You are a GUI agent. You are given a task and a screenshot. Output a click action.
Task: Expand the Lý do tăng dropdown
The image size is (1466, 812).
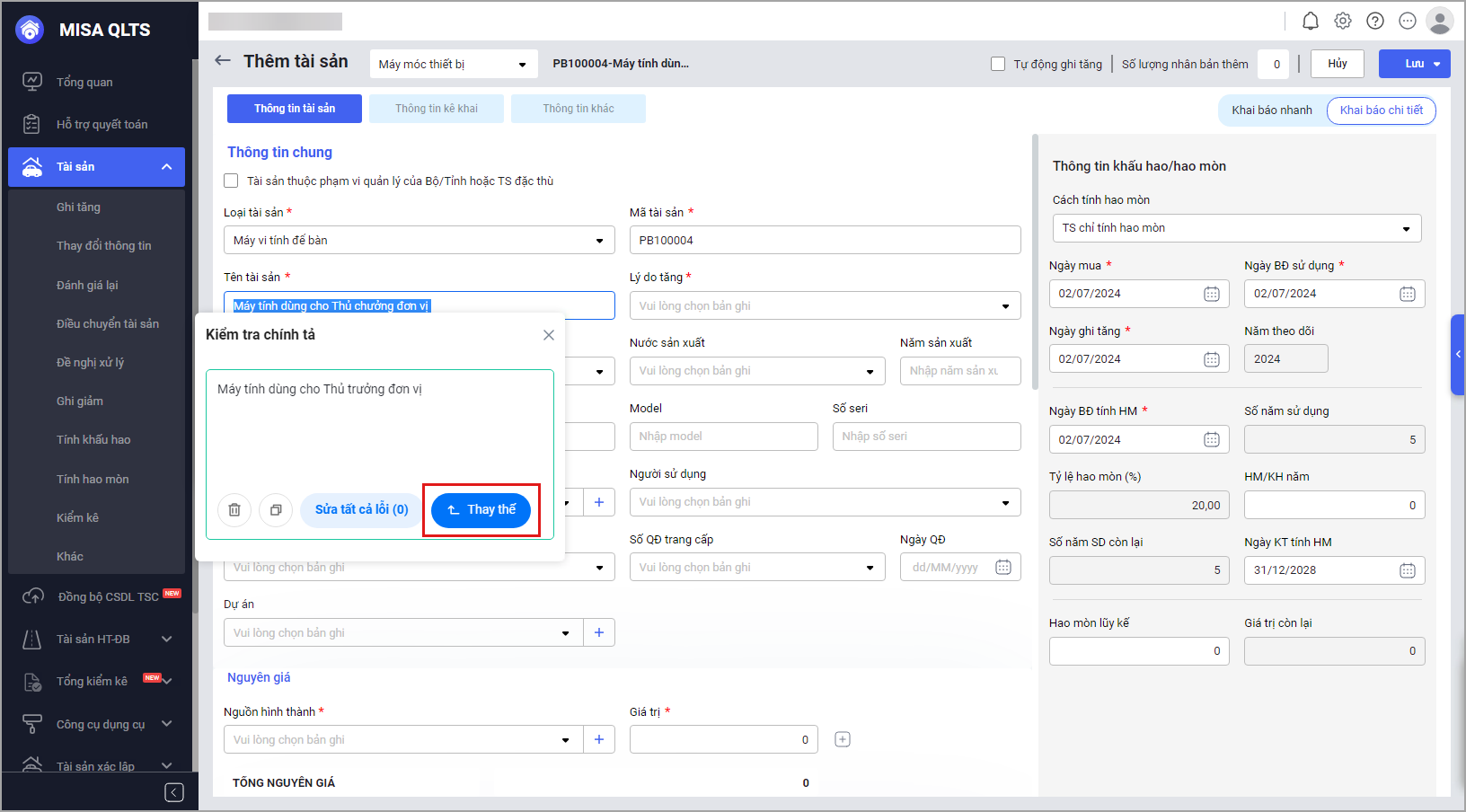tap(825, 306)
